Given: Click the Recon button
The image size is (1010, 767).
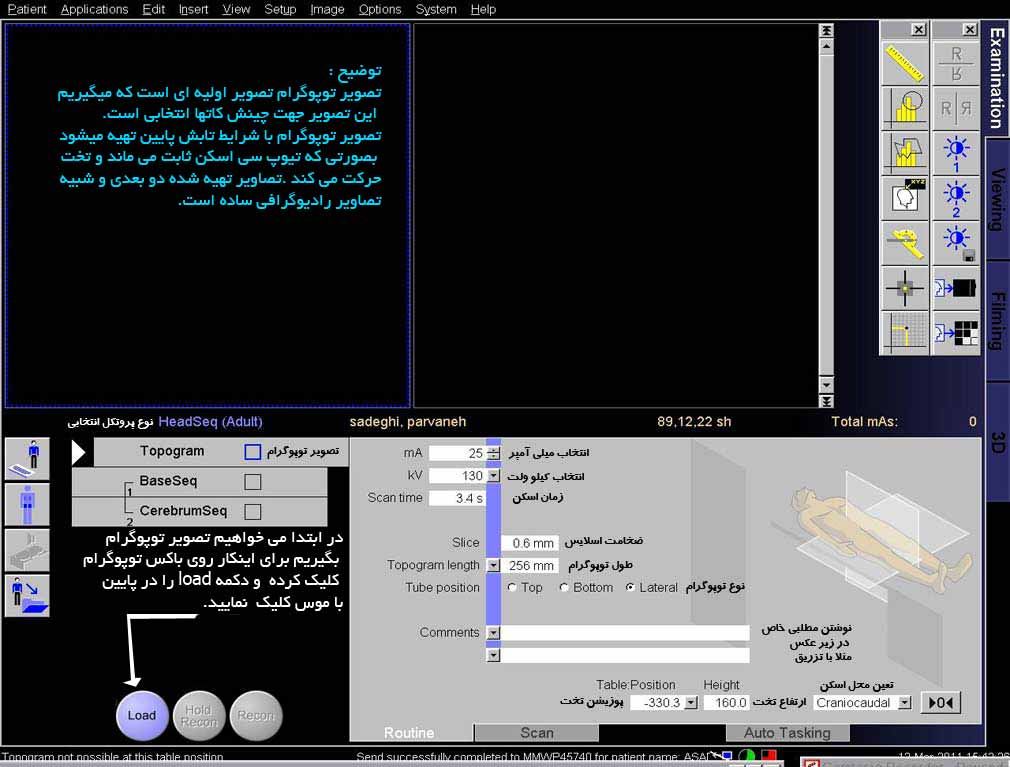Looking at the screenshot, I should 256,715.
